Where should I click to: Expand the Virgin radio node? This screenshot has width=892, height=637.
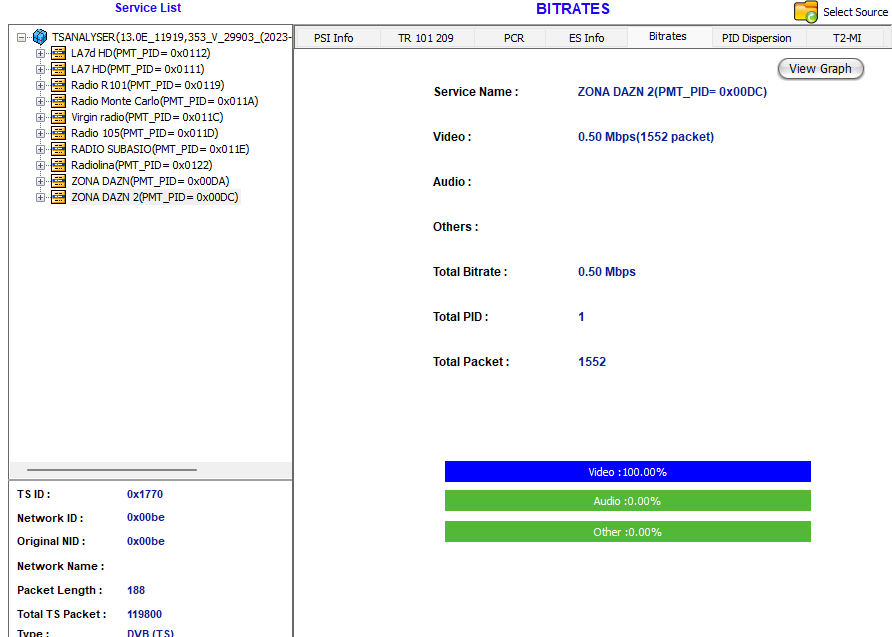tap(40, 117)
